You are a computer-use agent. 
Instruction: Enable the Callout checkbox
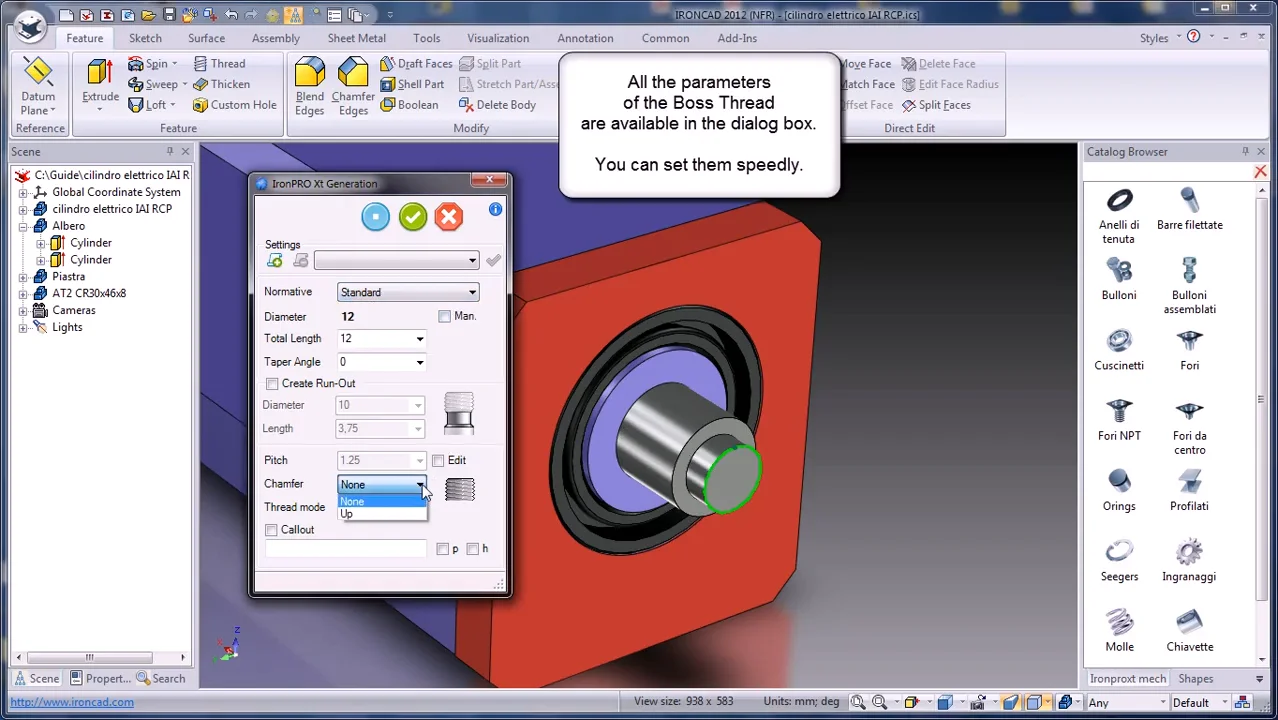(271, 530)
